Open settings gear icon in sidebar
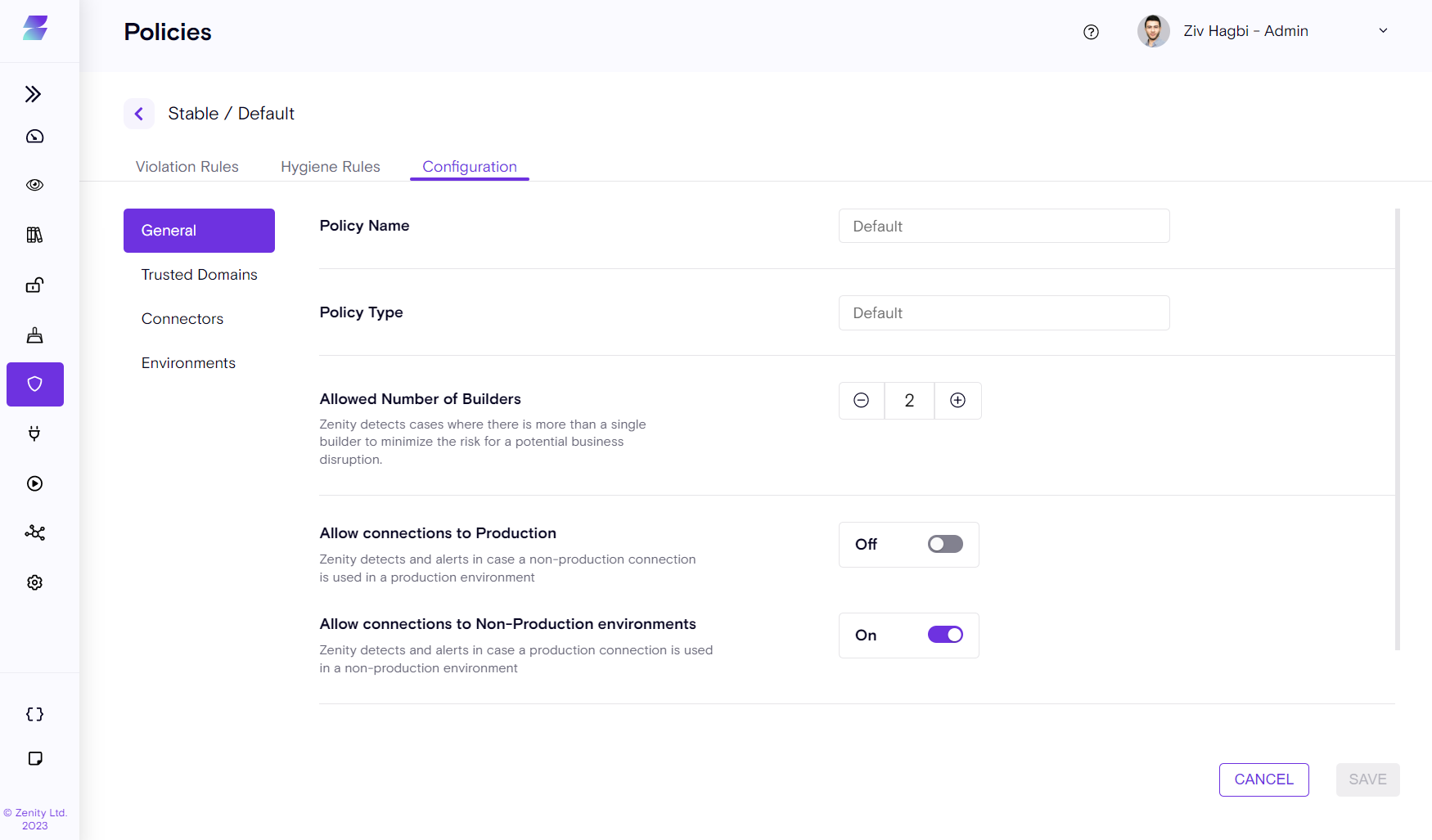Viewport: 1432px width, 840px height. point(34,582)
